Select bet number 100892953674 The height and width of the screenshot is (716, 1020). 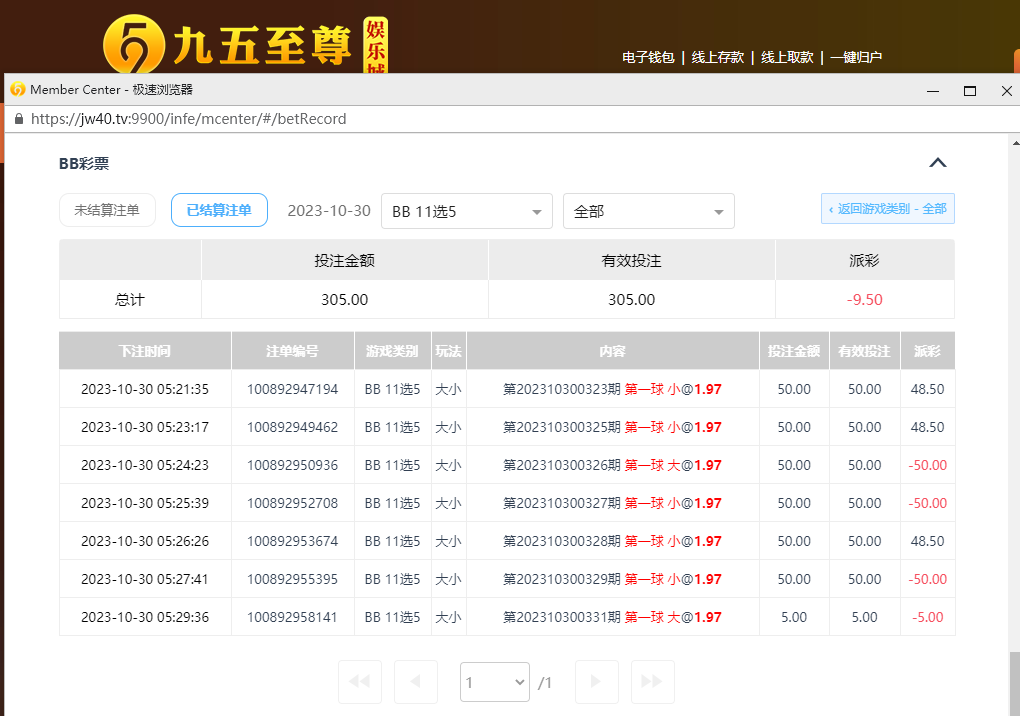click(293, 541)
